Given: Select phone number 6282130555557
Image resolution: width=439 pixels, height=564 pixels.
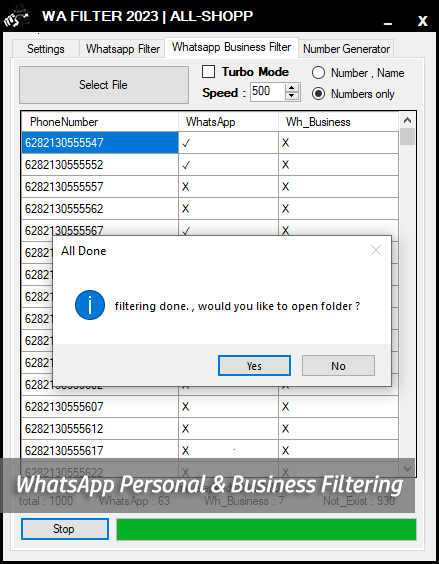Looking at the screenshot, I should click(x=100, y=187).
